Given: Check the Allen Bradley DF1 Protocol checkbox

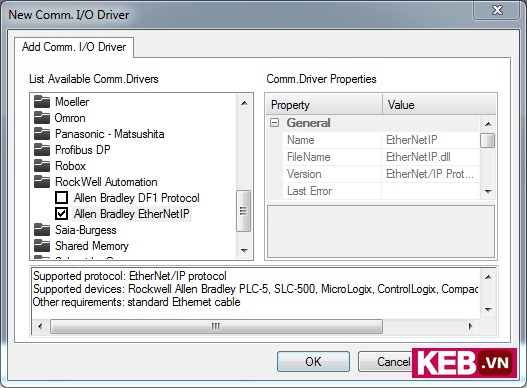Looking at the screenshot, I should [61, 198].
